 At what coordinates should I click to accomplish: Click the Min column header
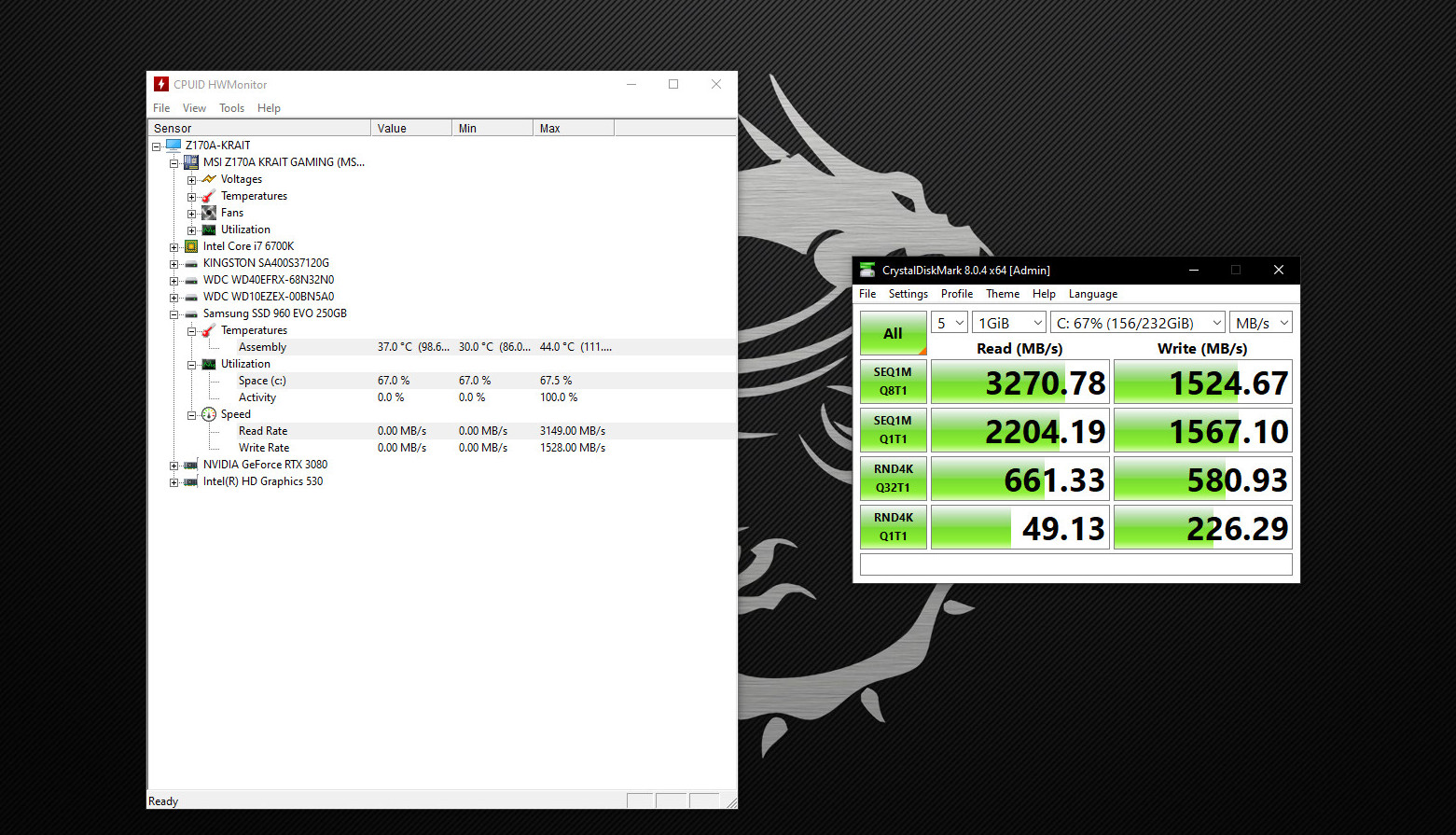[492, 128]
